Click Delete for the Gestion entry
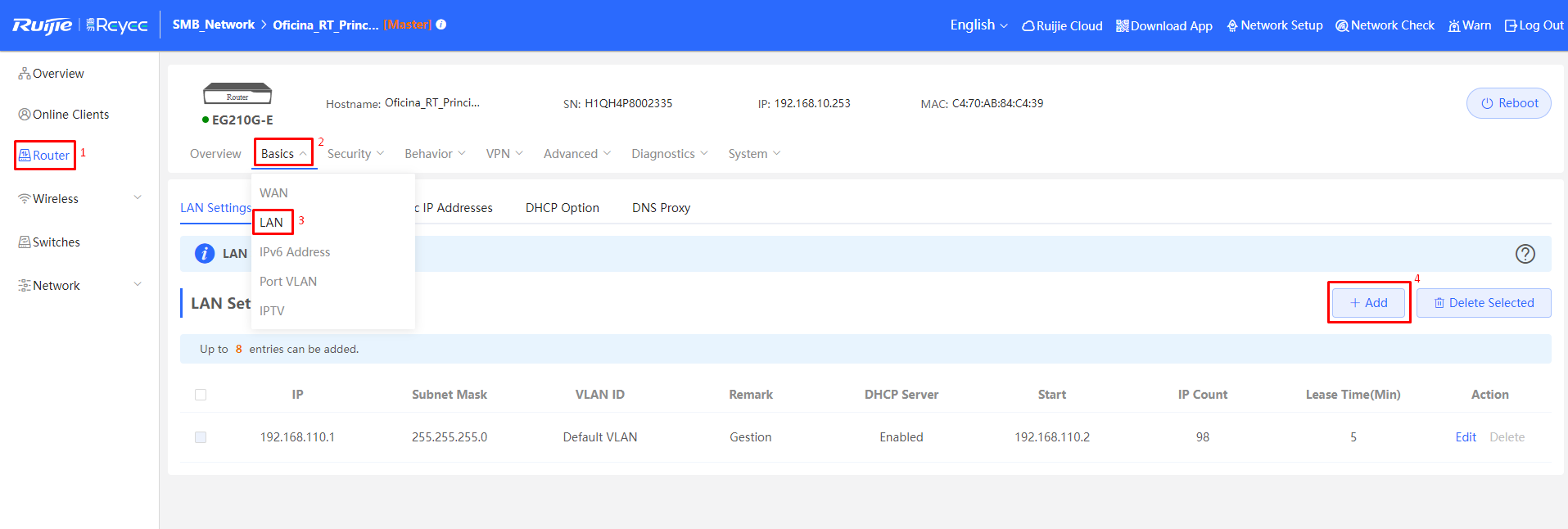This screenshot has height=529, width=1568. click(1507, 437)
